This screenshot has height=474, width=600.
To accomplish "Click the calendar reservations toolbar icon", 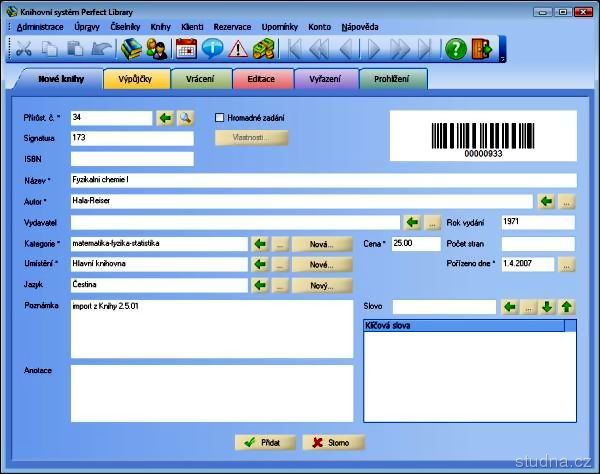I will coord(186,48).
